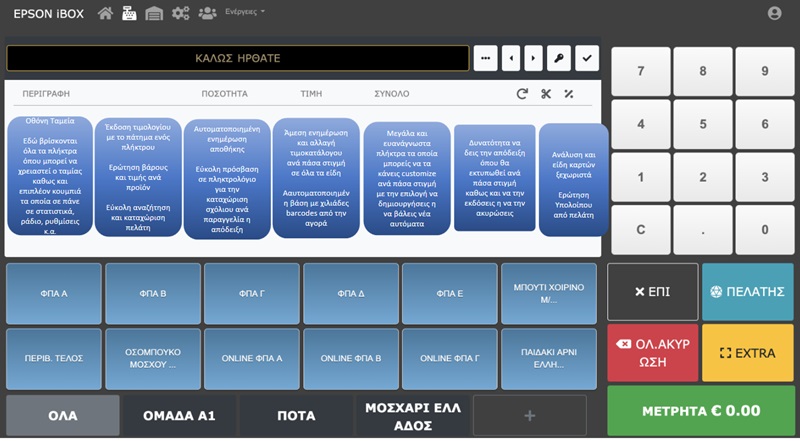Screen dimensions: 800x441
Task: Open the cash register icon
Action: (129, 13)
